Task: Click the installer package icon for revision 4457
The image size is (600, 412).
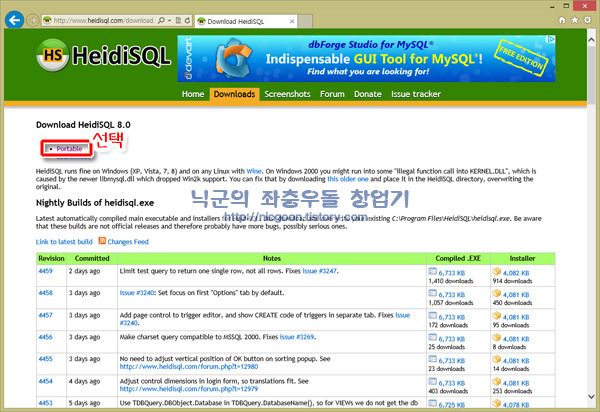Action: coord(497,315)
